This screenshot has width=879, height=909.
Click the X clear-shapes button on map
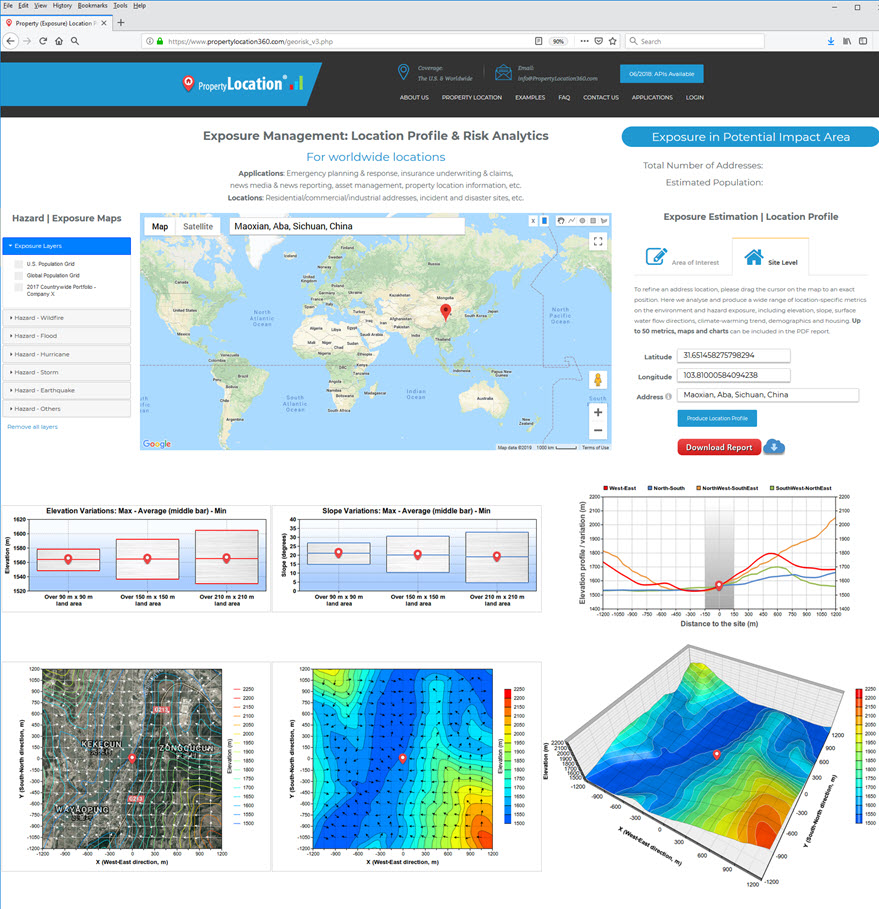pyautogui.click(x=533, y=221)
